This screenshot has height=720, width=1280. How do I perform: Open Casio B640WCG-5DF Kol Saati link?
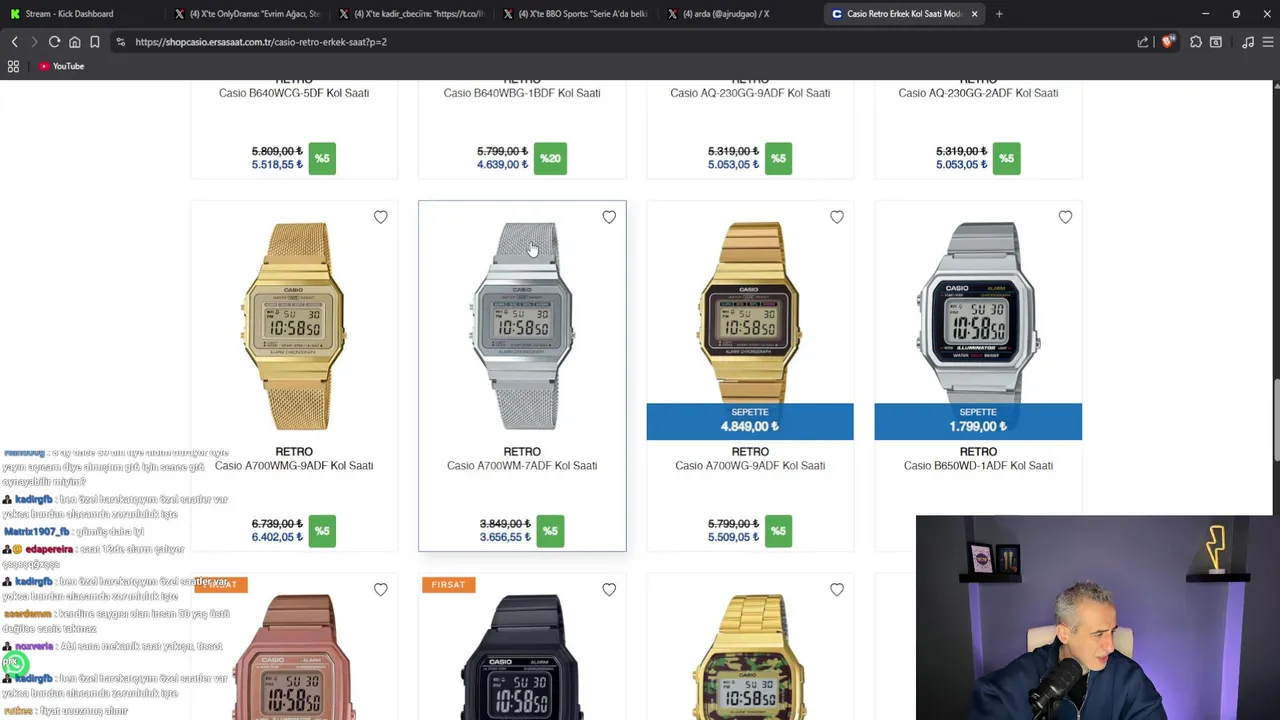click(x=294, y=93)
